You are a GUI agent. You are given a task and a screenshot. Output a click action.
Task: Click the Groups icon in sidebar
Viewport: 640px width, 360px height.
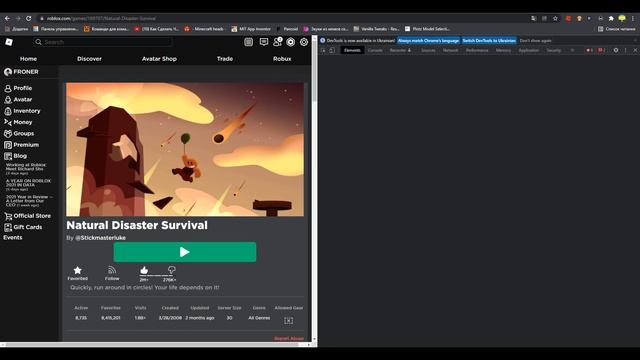point(8,133)
